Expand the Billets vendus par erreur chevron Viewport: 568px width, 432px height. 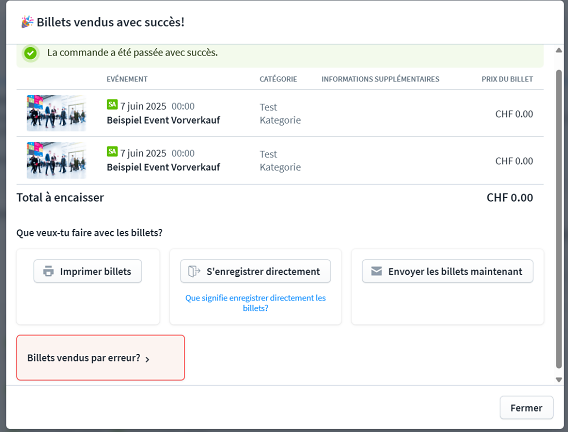coord(147,359)
